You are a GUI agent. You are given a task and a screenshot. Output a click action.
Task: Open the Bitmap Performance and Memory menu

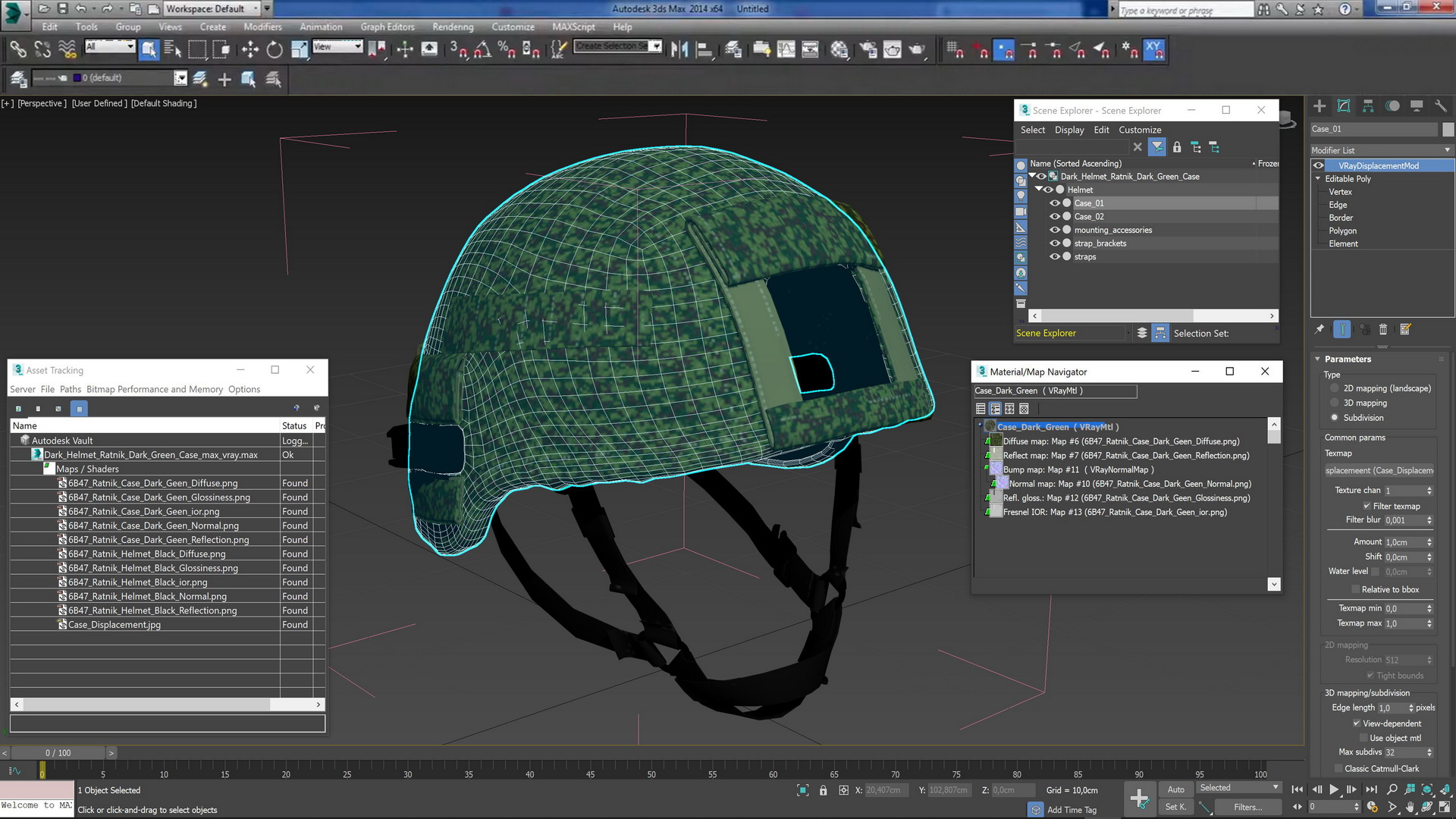[x=155, y=389]
